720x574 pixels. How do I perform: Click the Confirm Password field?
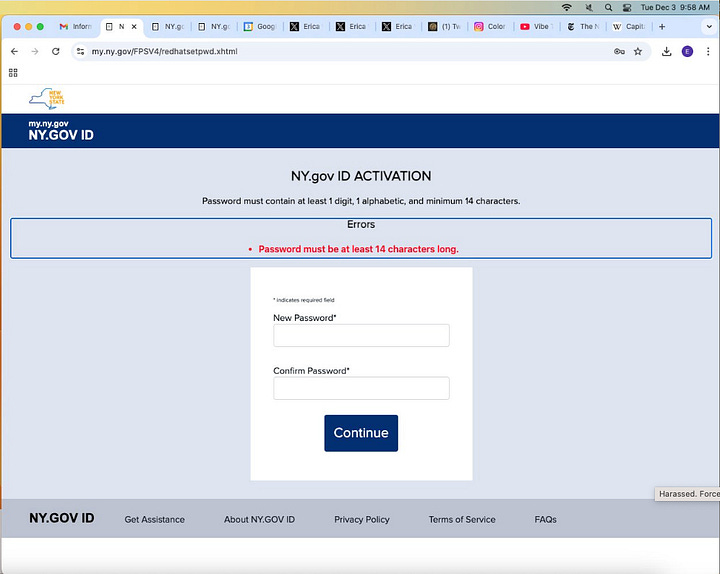point(361,388)
